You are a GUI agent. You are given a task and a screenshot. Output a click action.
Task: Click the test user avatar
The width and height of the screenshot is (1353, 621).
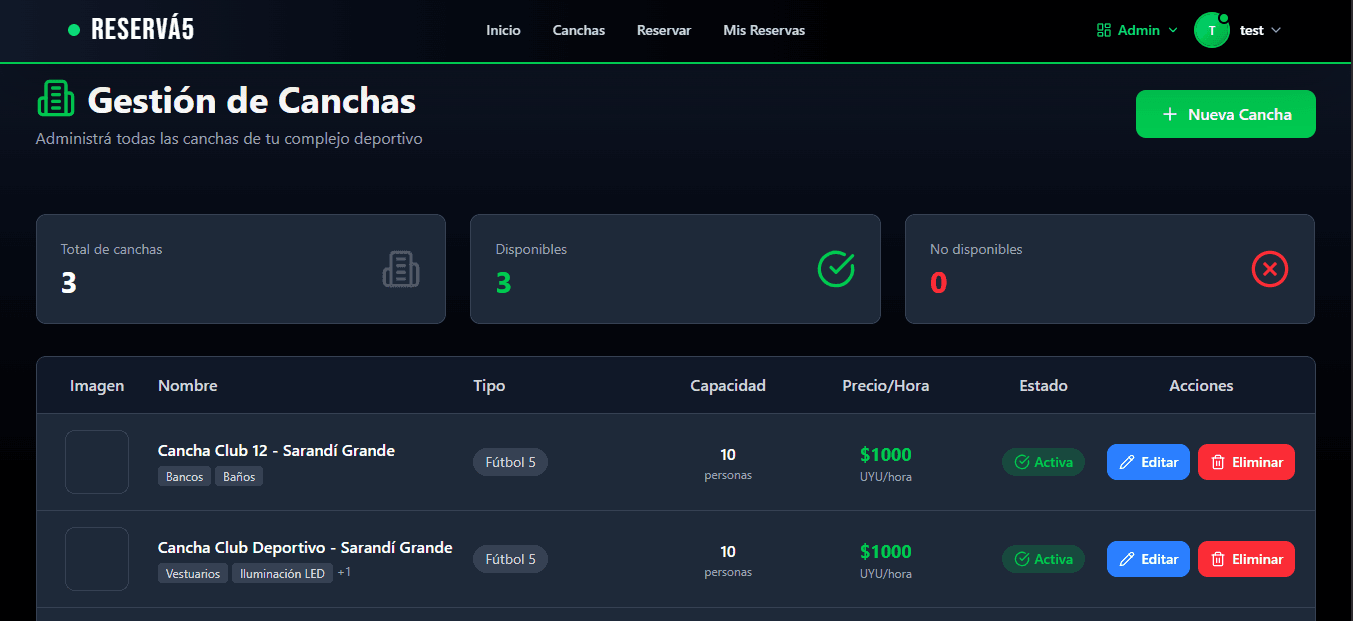click(x=1212, y=30)
